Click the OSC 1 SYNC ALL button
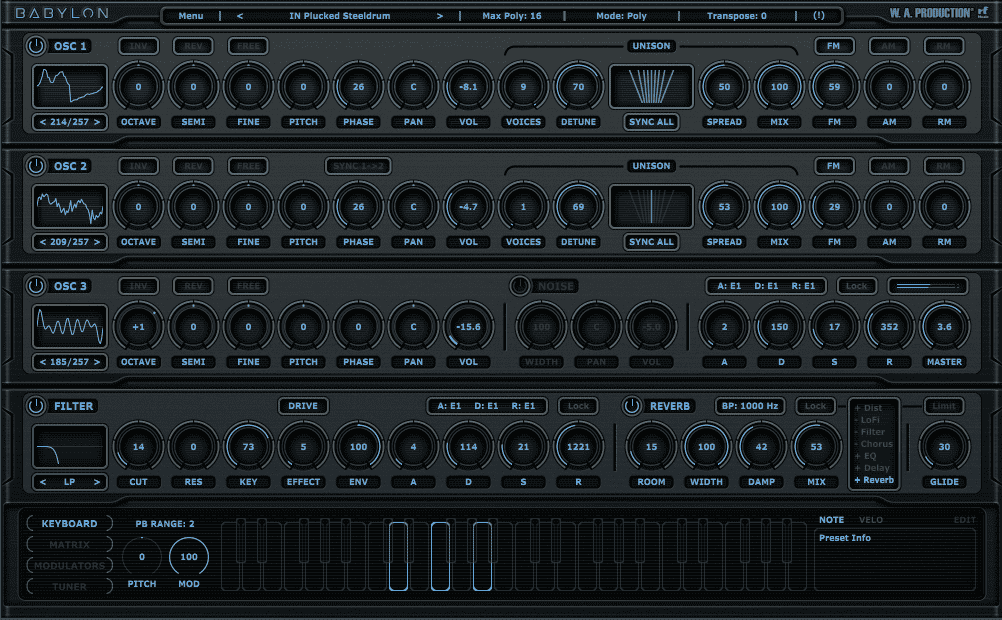The image size is (1002, 620). [651, 122]
